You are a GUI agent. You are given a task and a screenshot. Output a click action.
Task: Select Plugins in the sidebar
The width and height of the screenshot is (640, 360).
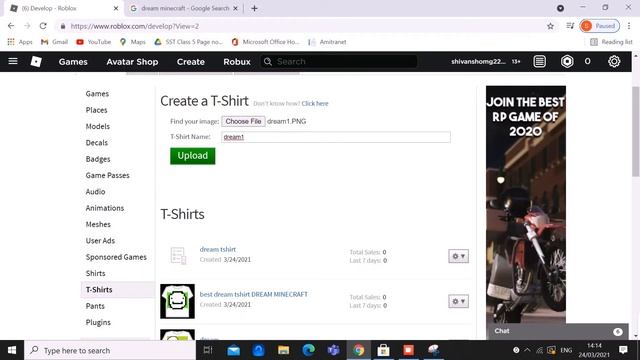pyautogui.click(x=98, y=322)
